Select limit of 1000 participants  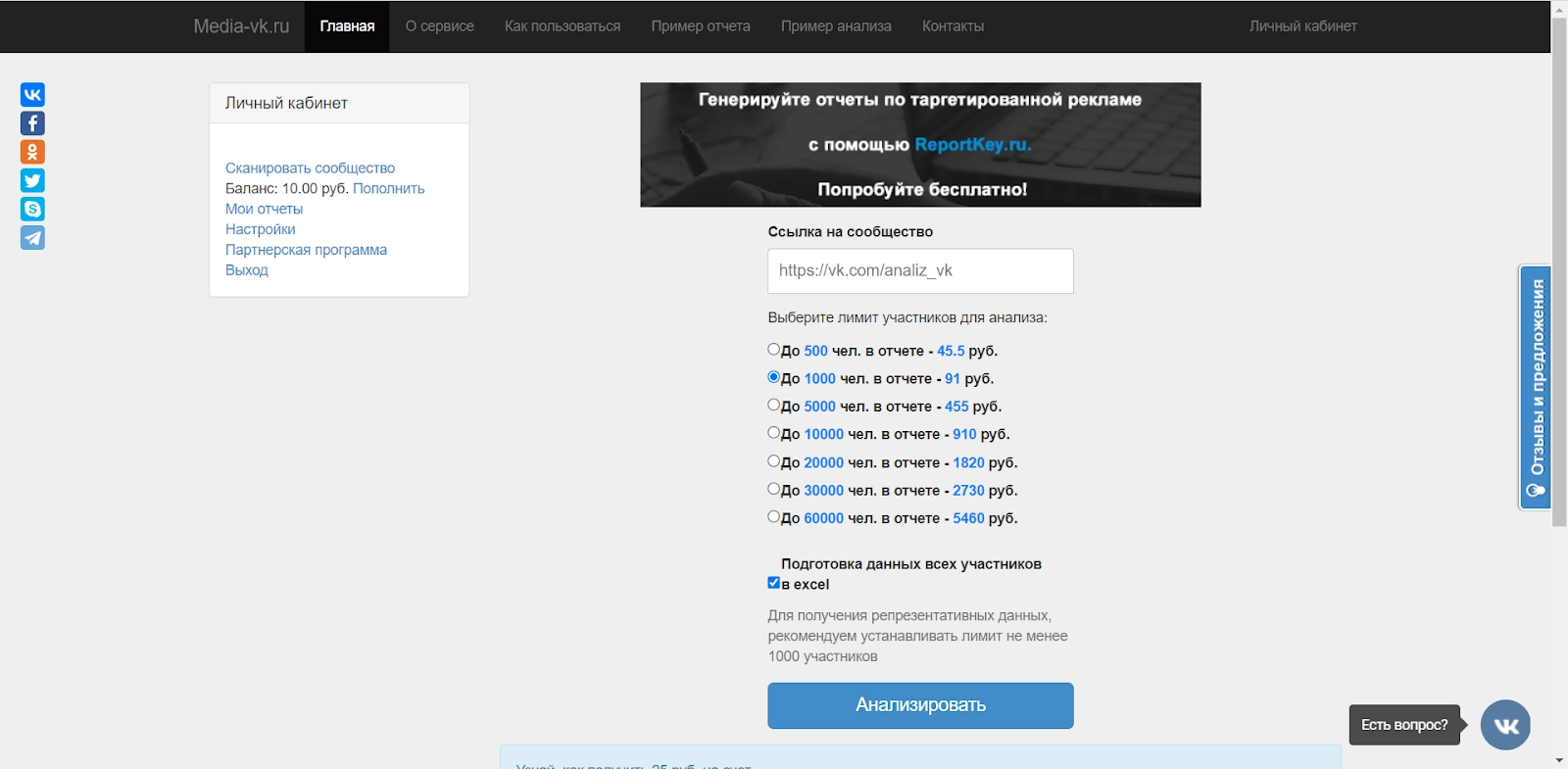[774, 377]
